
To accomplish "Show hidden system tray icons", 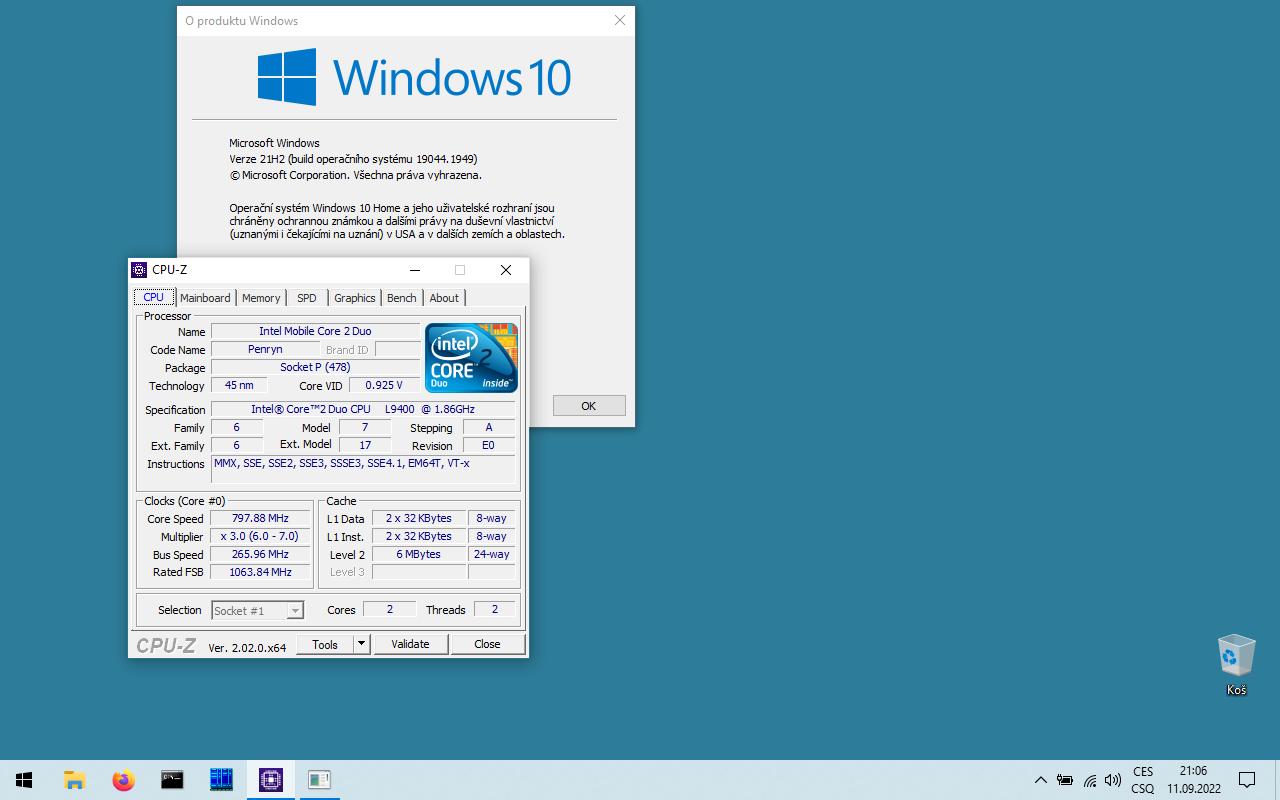I will click(1041, 780).
